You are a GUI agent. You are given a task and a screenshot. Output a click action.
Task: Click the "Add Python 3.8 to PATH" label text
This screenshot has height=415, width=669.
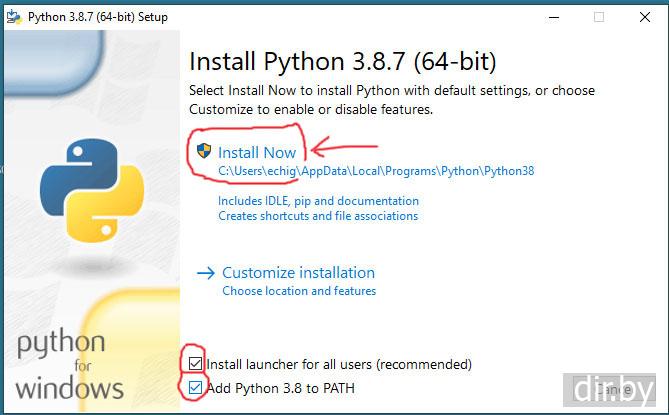[x=282, y=388]
